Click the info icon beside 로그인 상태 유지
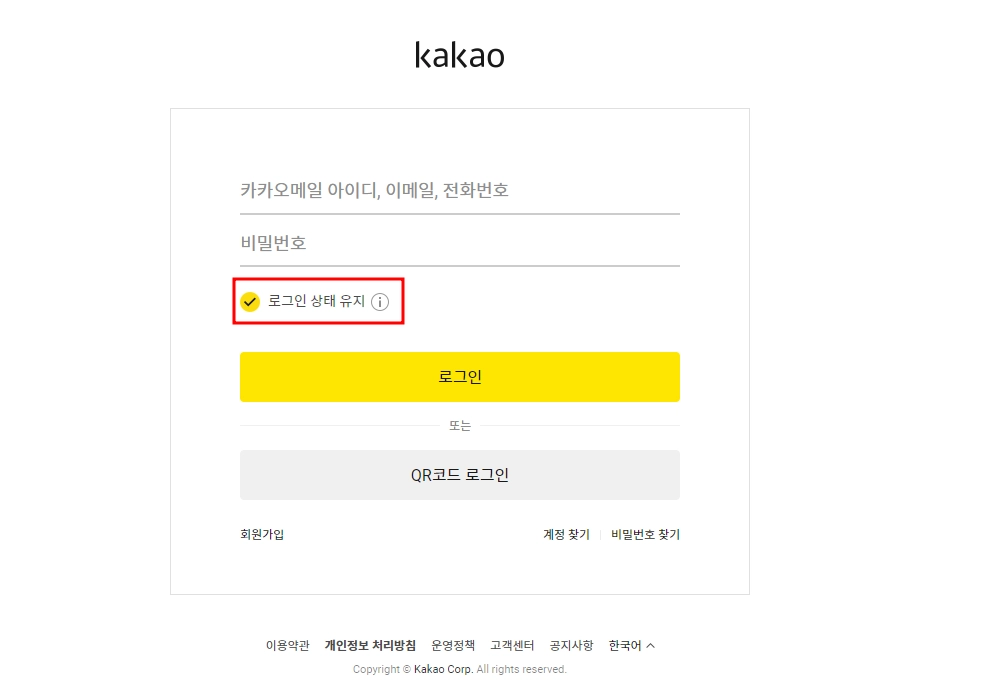Image resolution: width=998 pixels, height=687 pixels. click(x=380, y=301)
